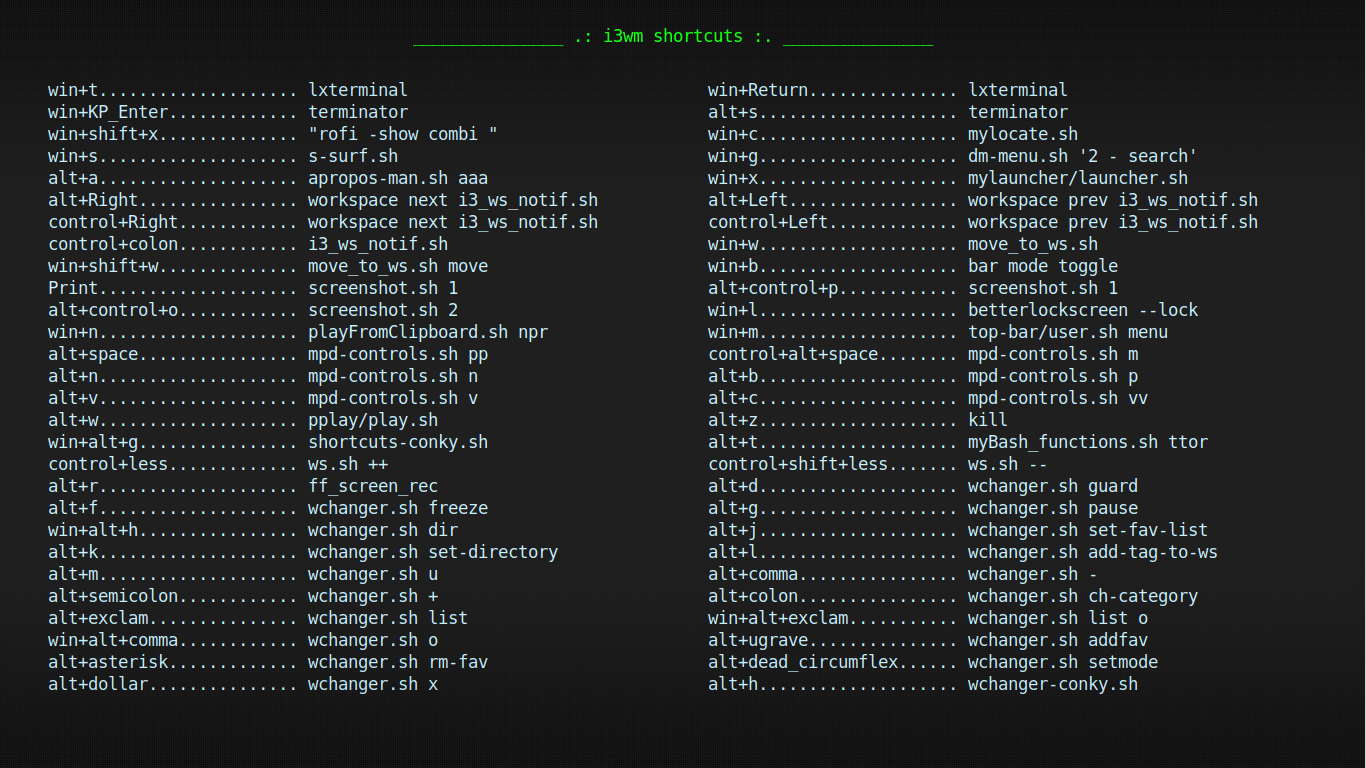Click 'wchanger.sh set-directory' command text
This screenshot has height=768, width=1366.
tap(433, 552)
